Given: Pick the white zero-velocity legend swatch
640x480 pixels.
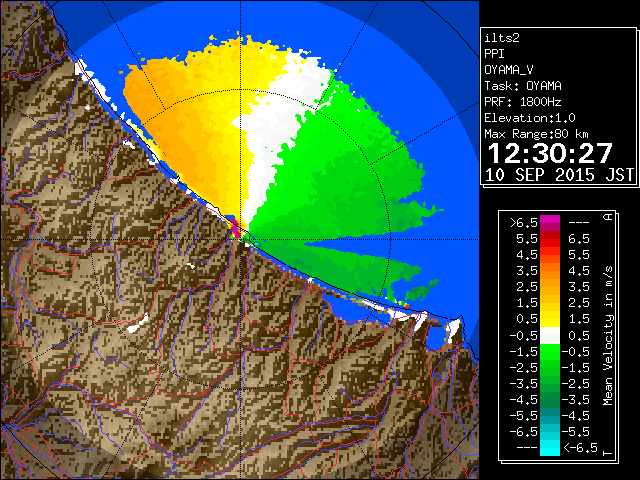Looking at the screenshot, I should pos(550,336).
